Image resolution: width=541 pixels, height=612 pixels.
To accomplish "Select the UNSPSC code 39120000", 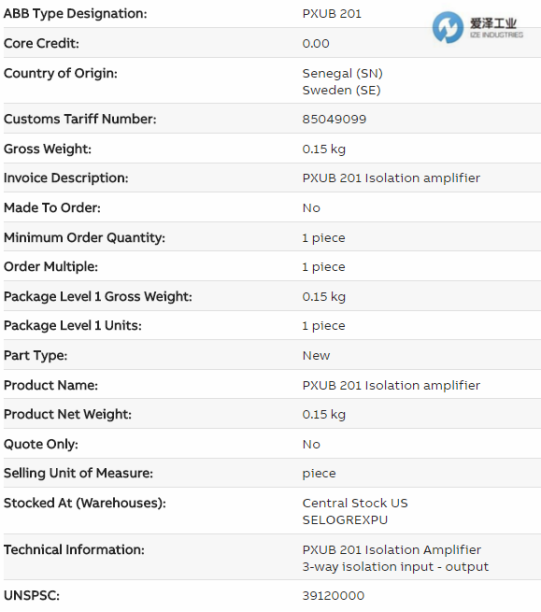I will [333, 596].
